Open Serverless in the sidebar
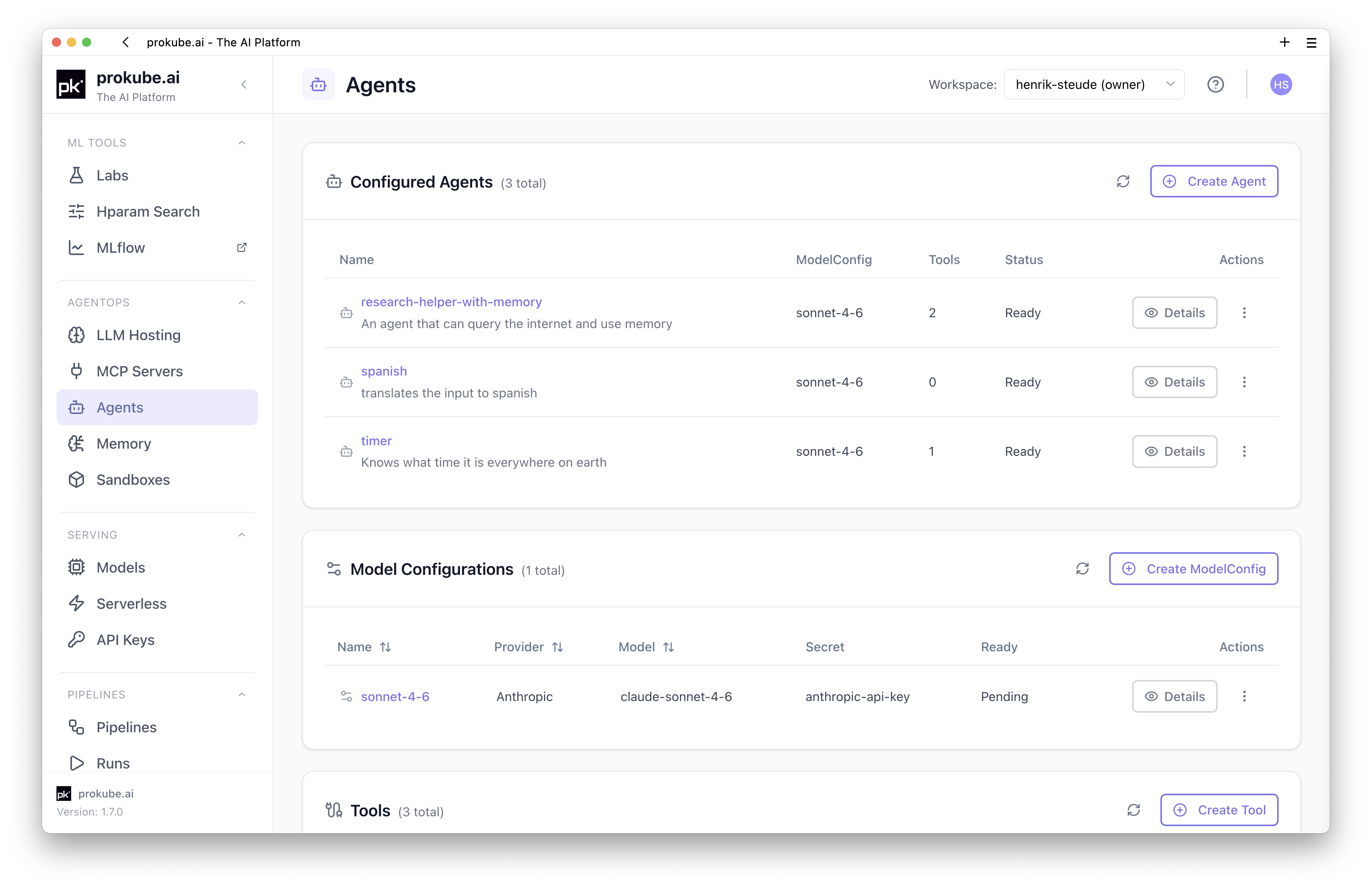Image resolution: width=1372 pixels, height=889 pixels. click(157, 603)
